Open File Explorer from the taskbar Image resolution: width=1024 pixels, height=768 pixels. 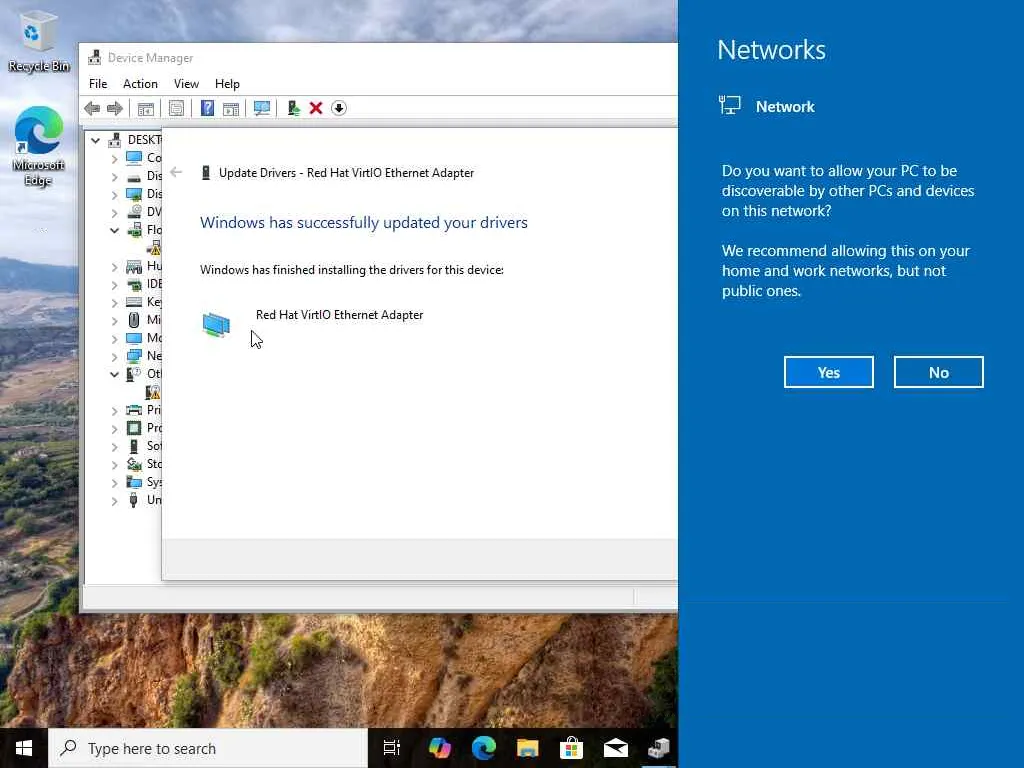(528, 748)
